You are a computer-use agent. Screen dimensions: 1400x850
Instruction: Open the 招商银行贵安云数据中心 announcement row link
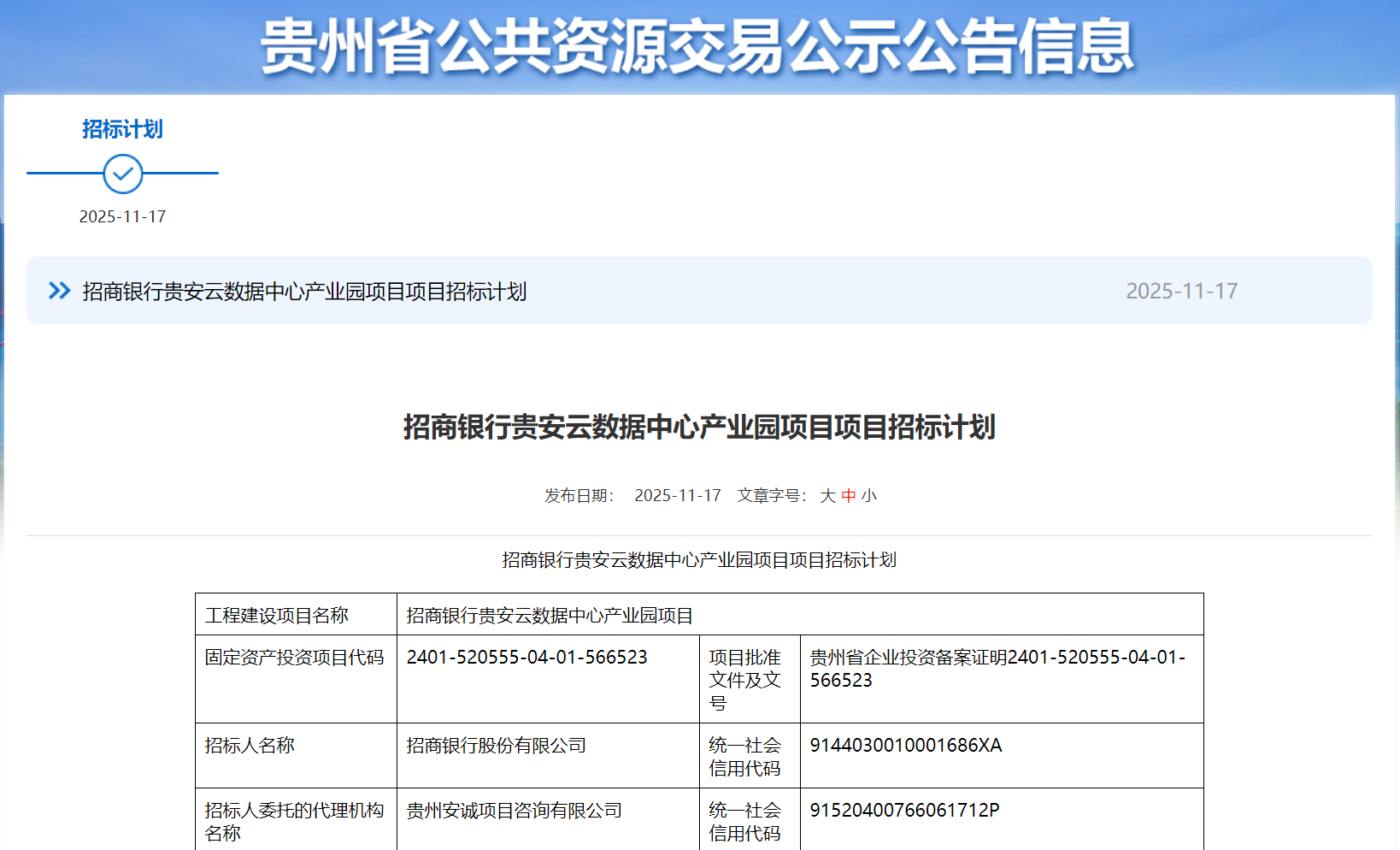tap(304, 292)
